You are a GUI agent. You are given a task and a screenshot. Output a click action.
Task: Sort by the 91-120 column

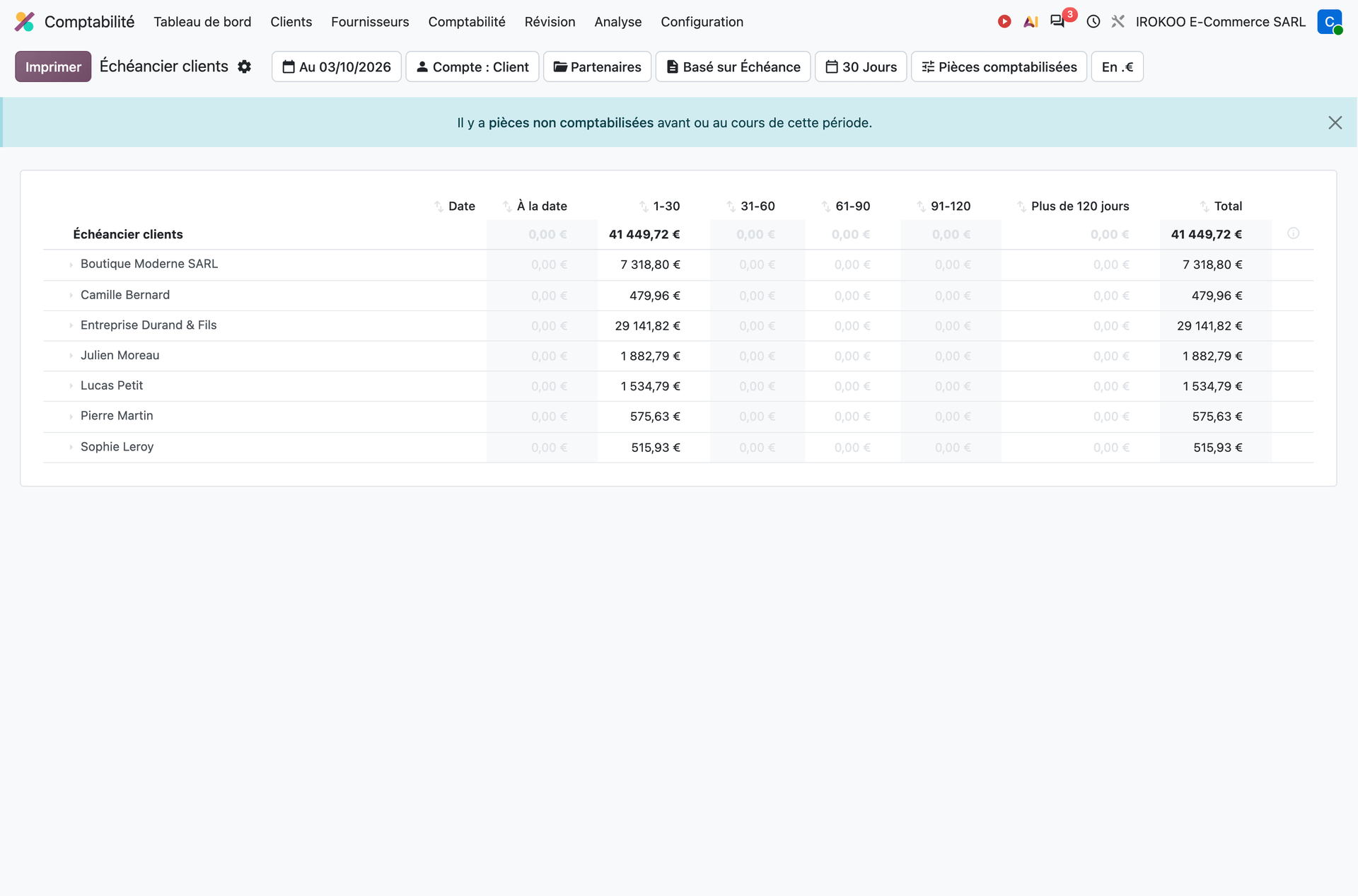[x=921, y=206]
